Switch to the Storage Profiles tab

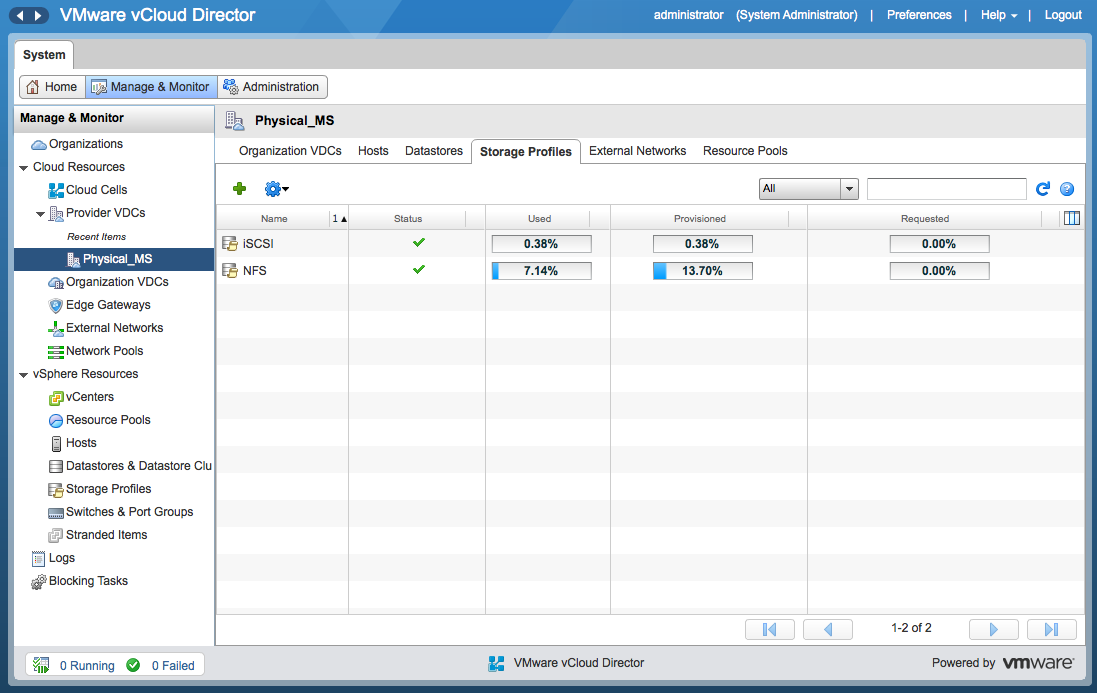click(x=525, y=152)
